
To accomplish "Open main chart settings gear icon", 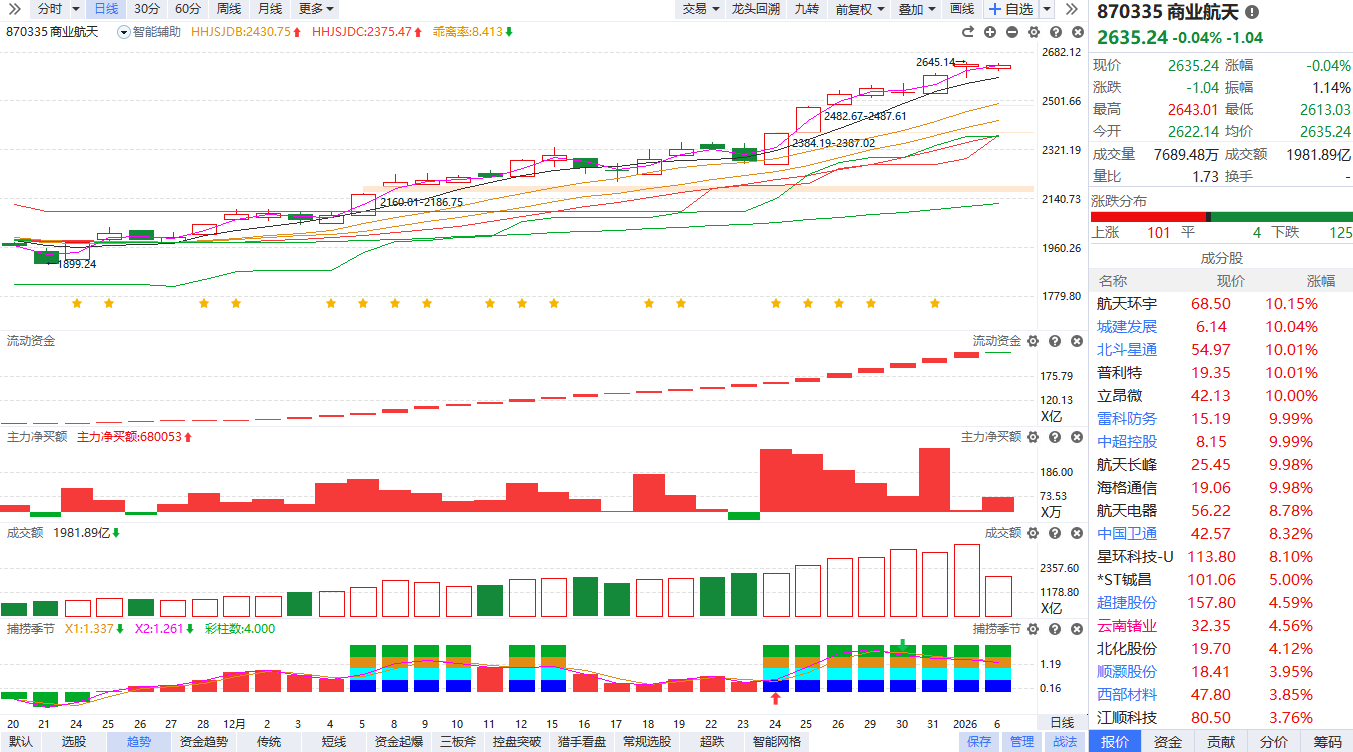I will click(1032, 32).
